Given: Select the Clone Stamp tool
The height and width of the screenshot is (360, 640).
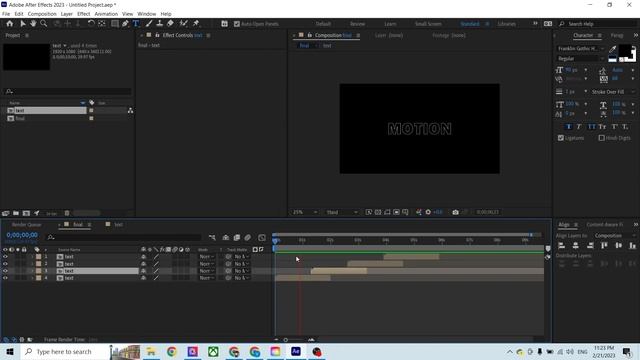Looking at the screenshot, I should pos(160,24).
